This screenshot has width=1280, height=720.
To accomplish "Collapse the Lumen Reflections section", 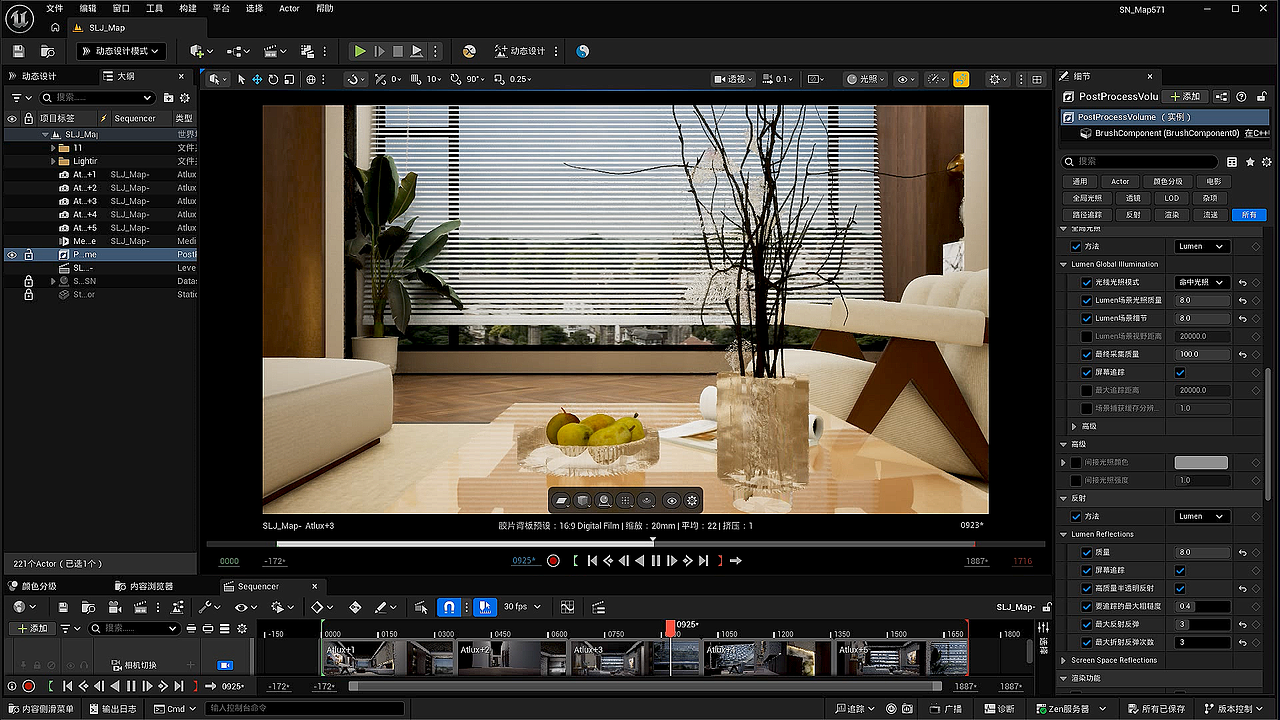I will coord(1064,534).
